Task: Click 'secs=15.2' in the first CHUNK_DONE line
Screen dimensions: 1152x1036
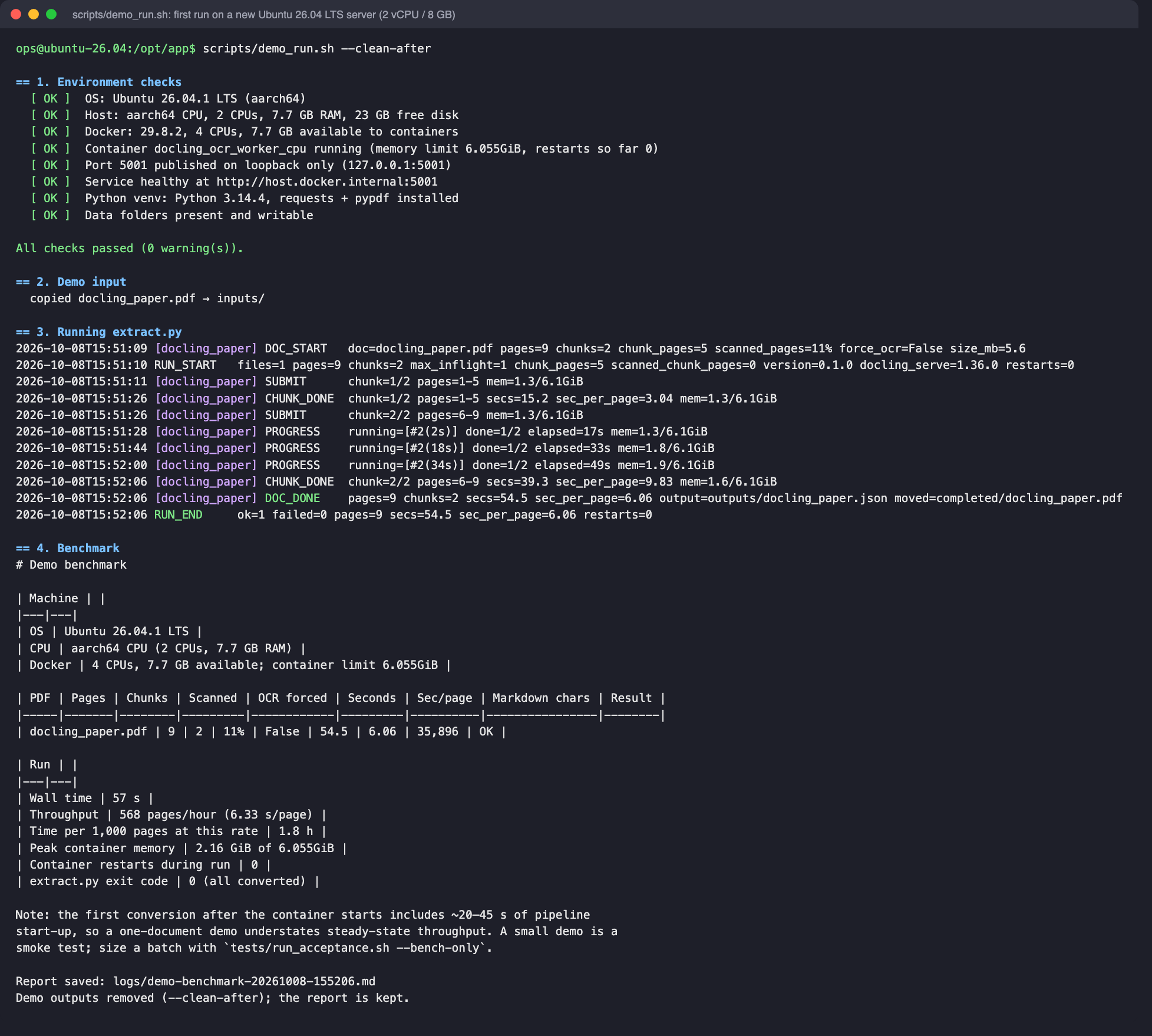Action: pos(517,398)
